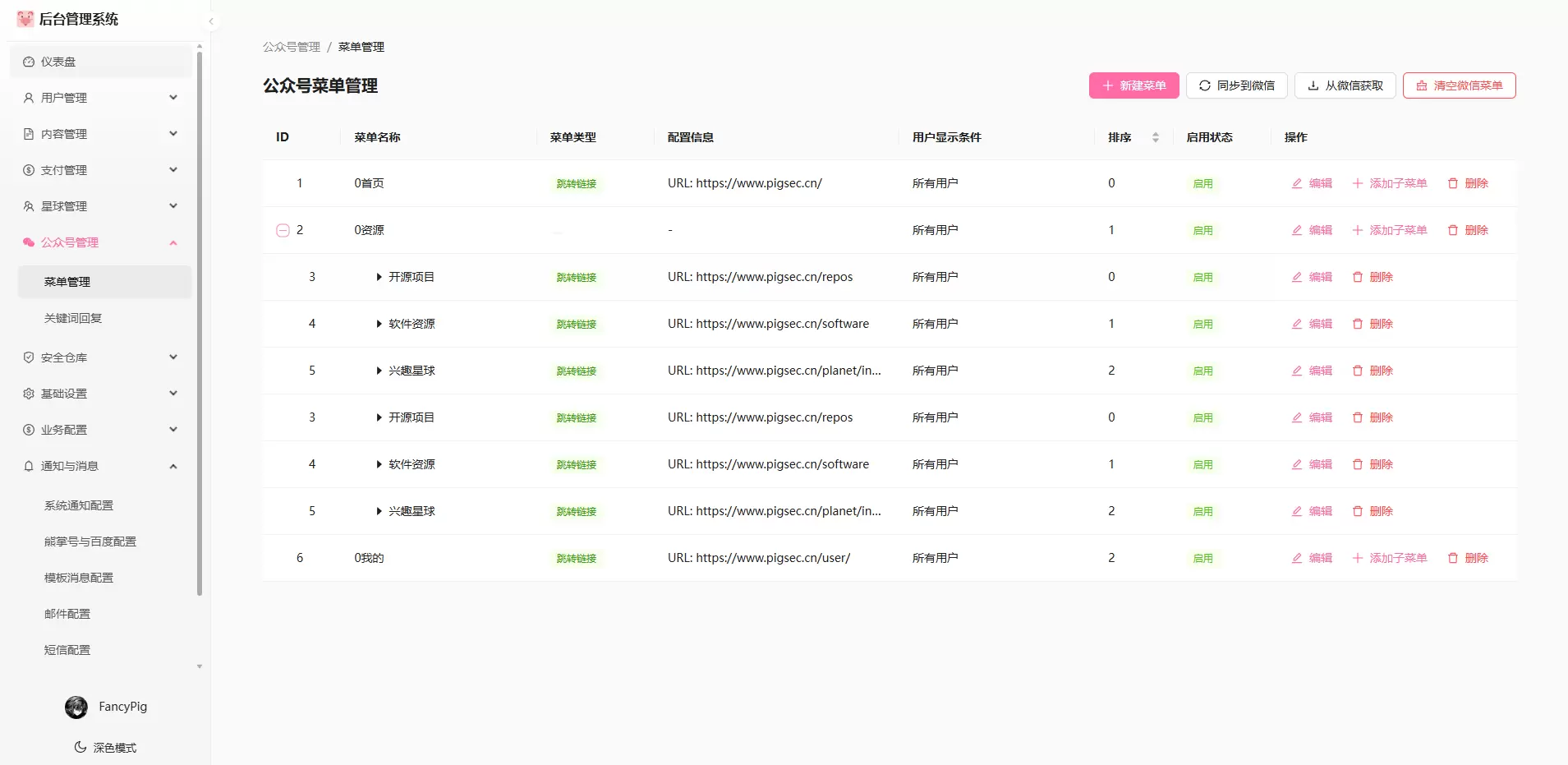Click the 通知与消息 bell icon
The width and height of the screenshot is (1568, 765).
click(x=29, y=466)
